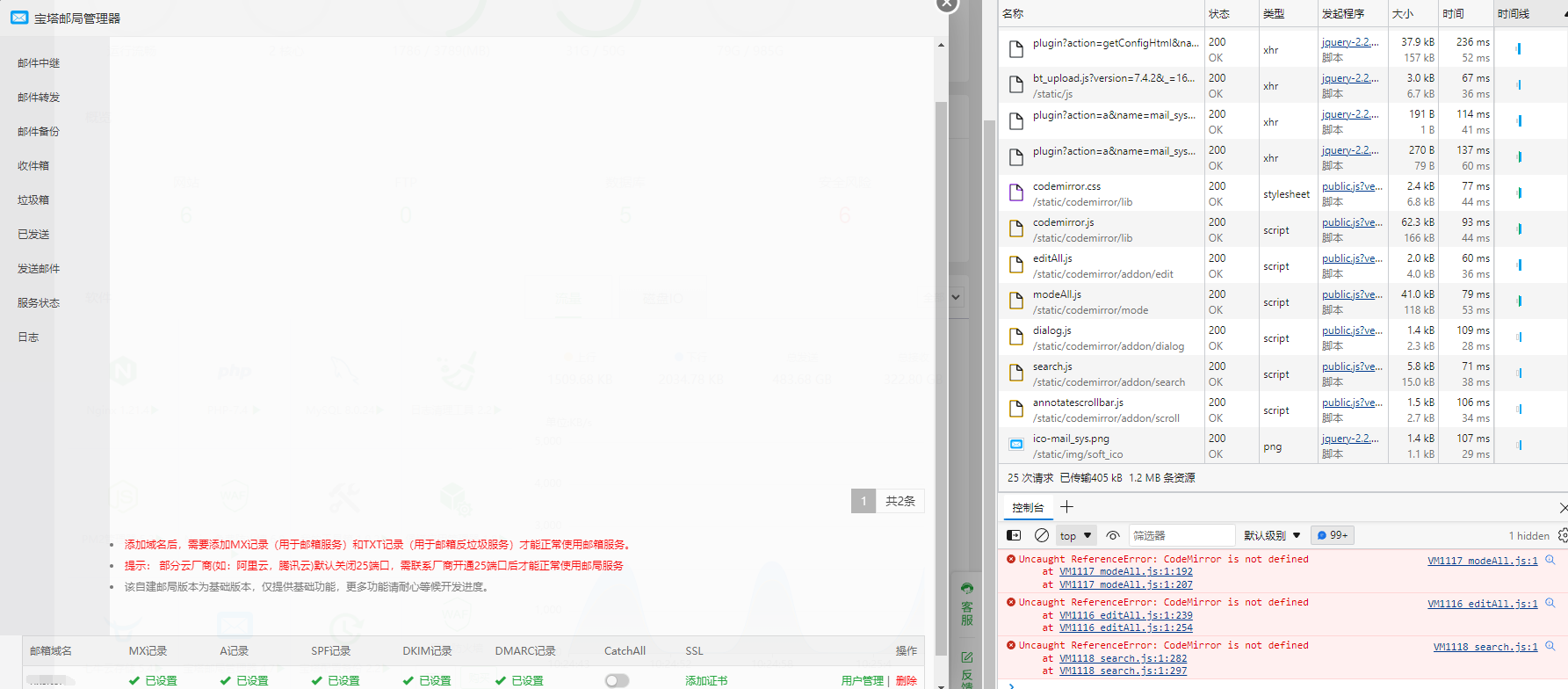Sort network table by 类型 column

pyautogui.click(x=1287, y=13)
